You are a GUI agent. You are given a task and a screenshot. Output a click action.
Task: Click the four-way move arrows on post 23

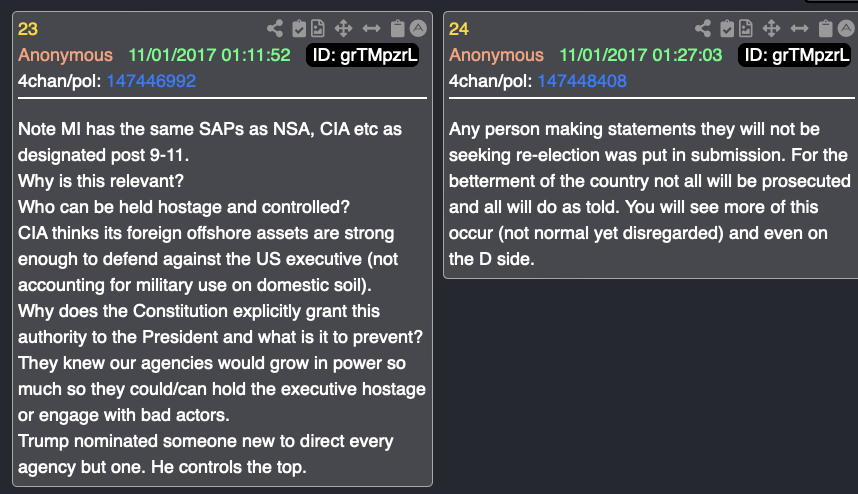click(343, 29)
